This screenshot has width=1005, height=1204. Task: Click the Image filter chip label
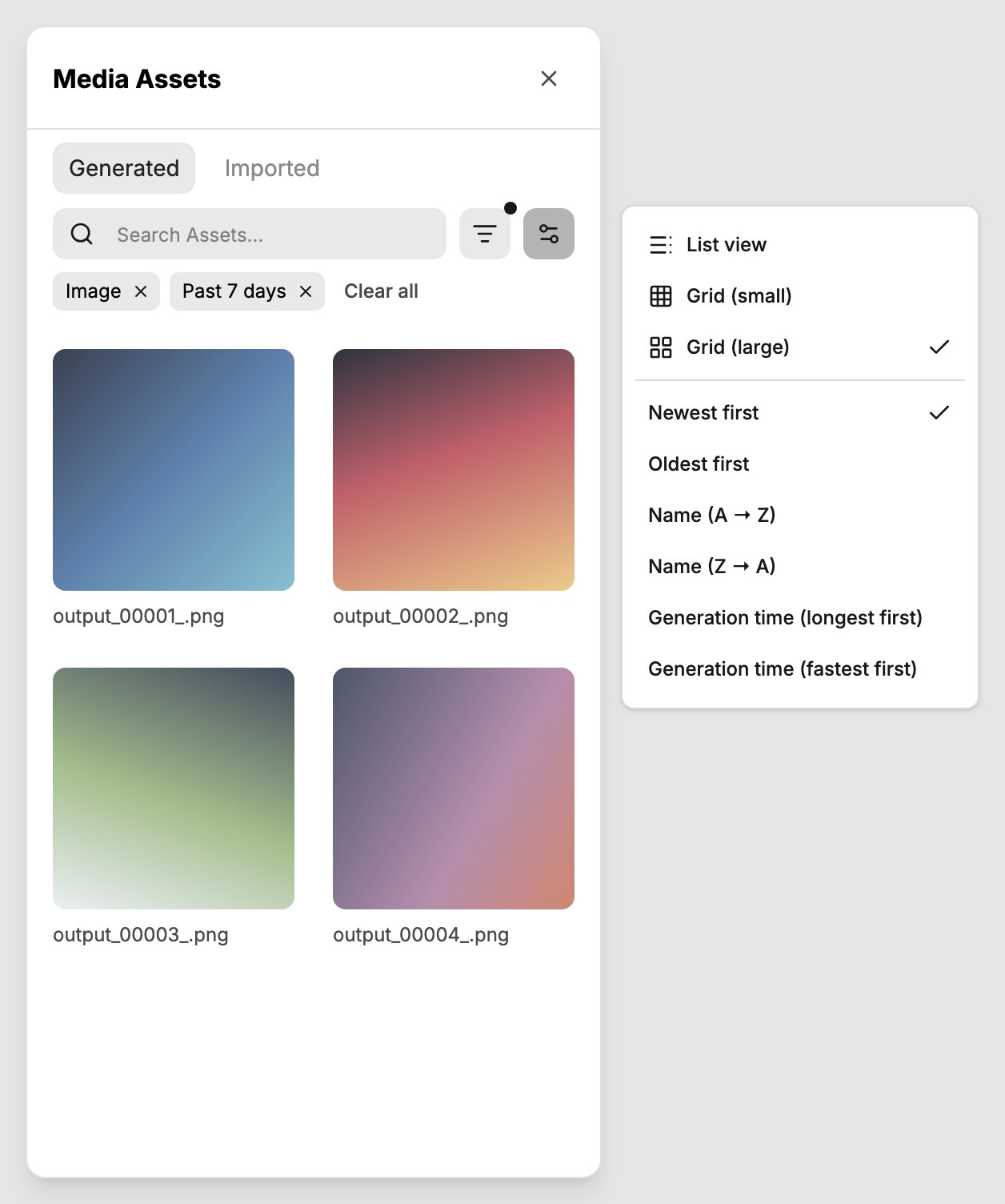(94, 291)
